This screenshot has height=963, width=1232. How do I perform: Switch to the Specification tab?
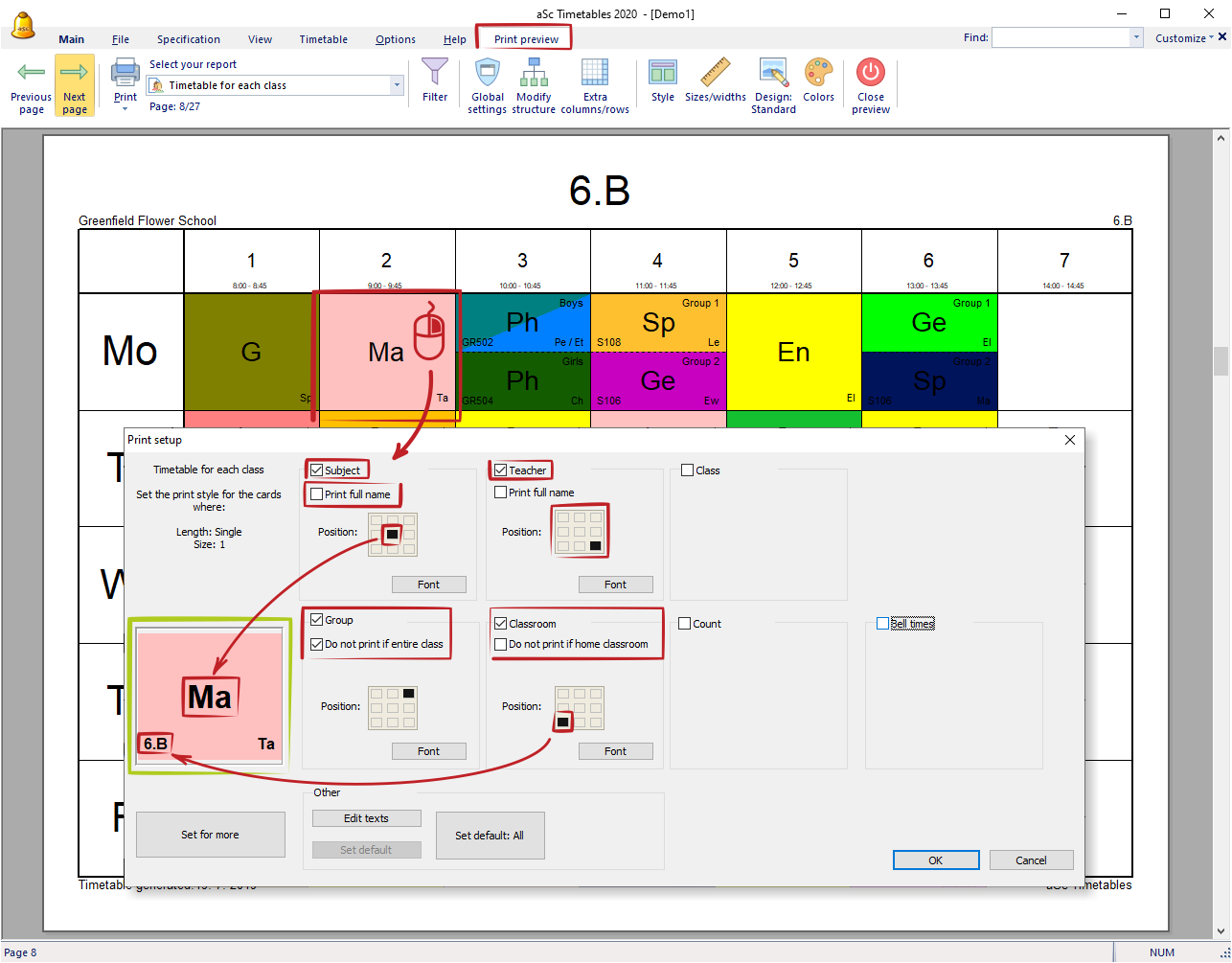tap(189, 39)
